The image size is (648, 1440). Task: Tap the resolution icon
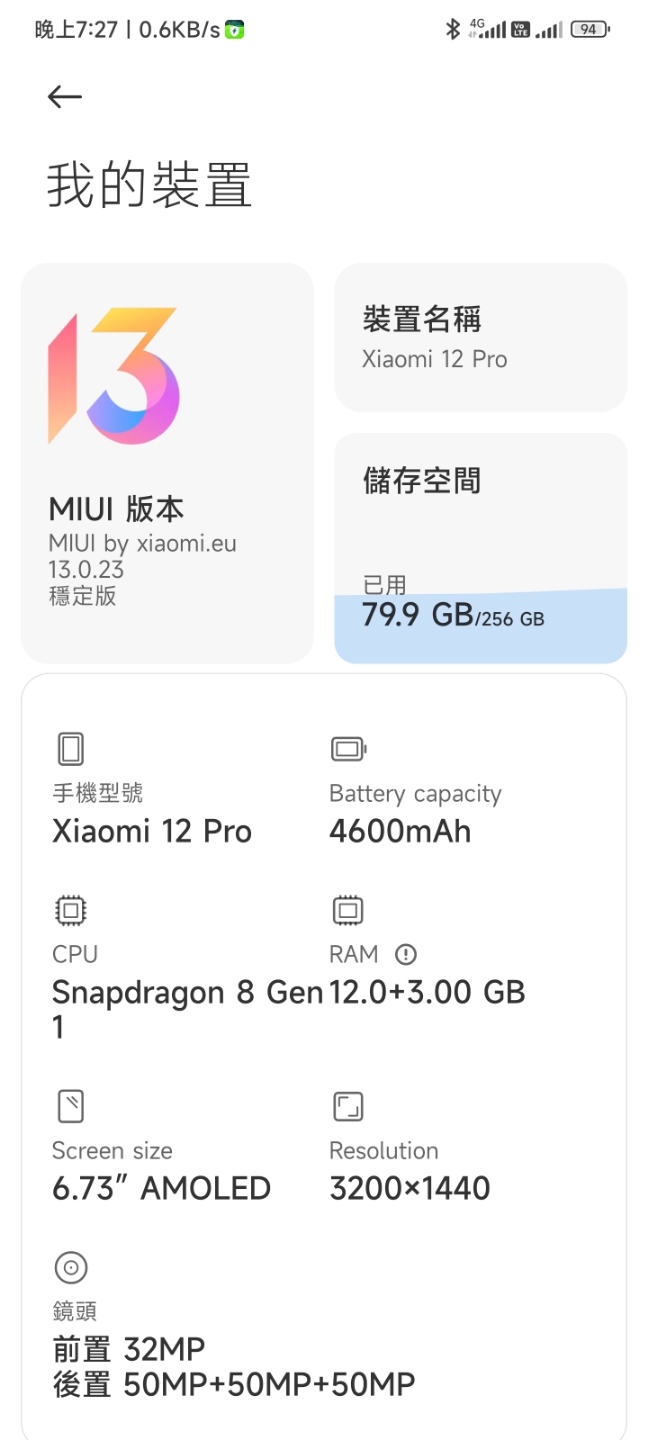click(x=347, y=1106)
